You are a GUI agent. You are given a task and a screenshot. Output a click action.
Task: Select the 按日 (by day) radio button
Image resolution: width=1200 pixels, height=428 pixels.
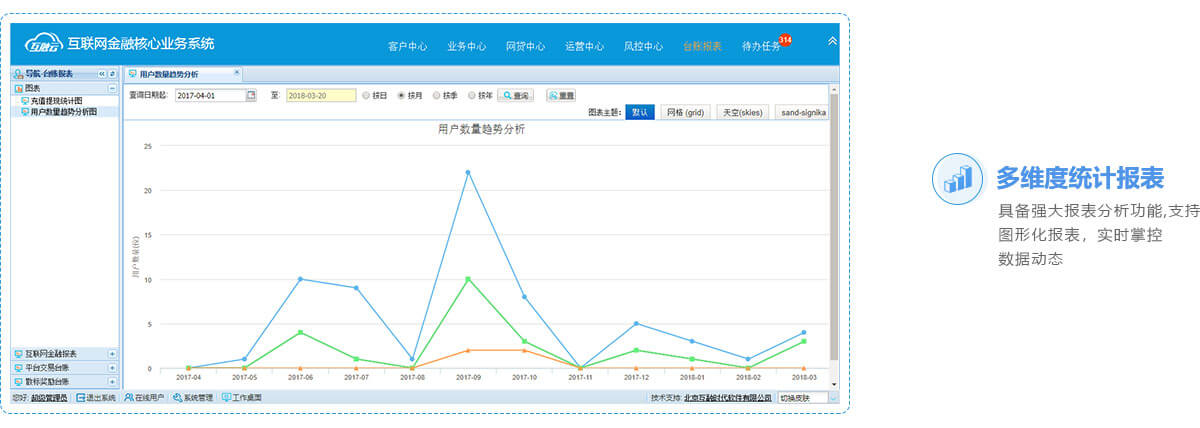click(x=367, y=95)
